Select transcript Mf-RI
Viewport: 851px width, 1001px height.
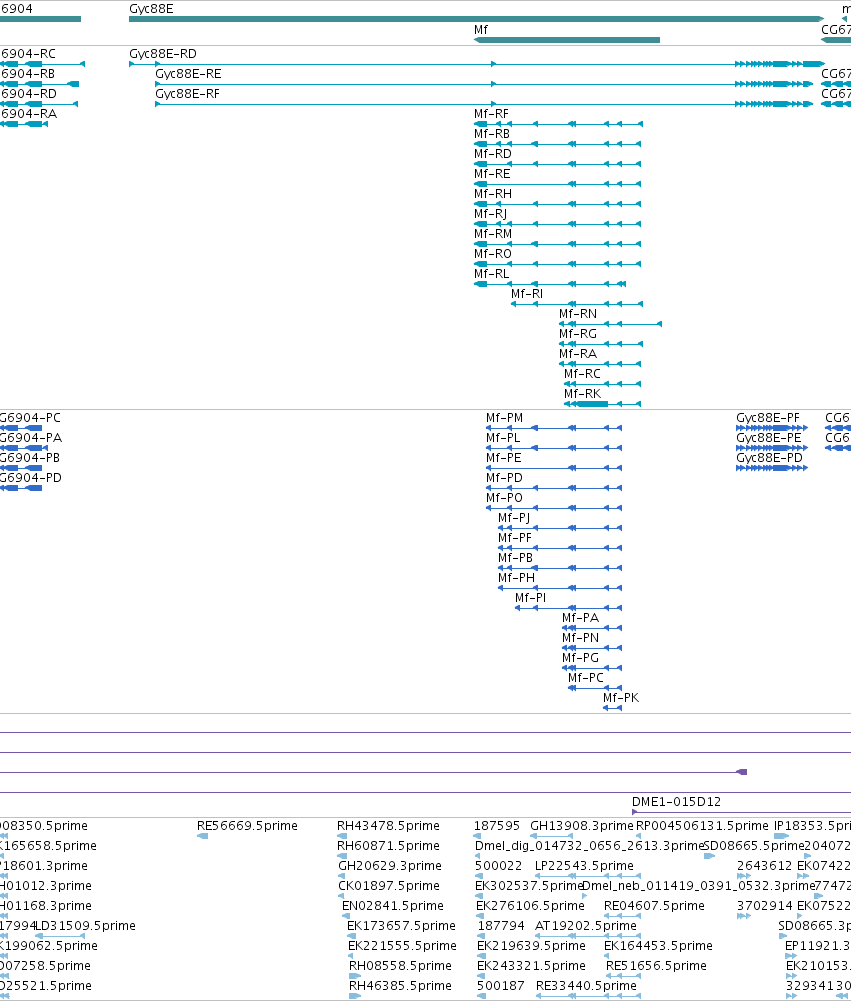527,294
